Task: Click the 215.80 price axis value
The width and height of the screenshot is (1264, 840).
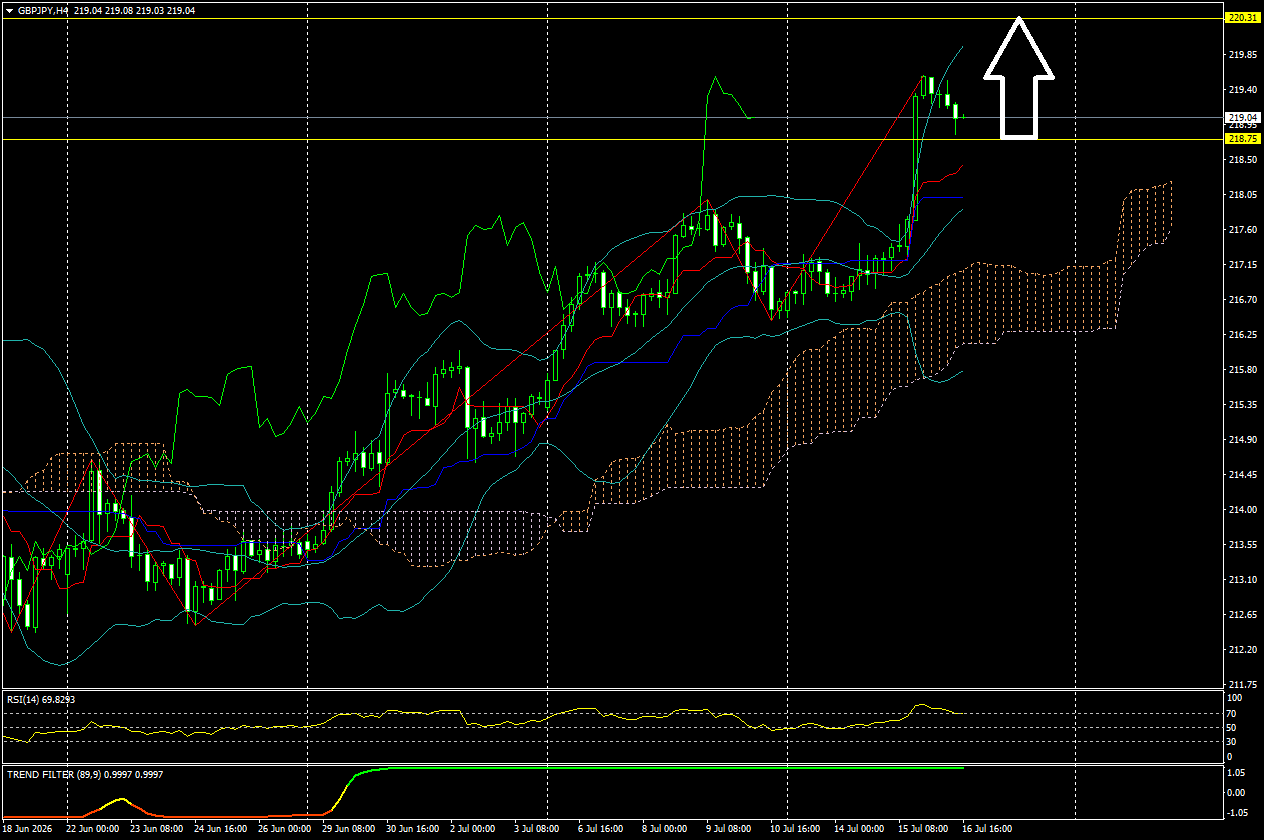Action: tap(1242, 370)
